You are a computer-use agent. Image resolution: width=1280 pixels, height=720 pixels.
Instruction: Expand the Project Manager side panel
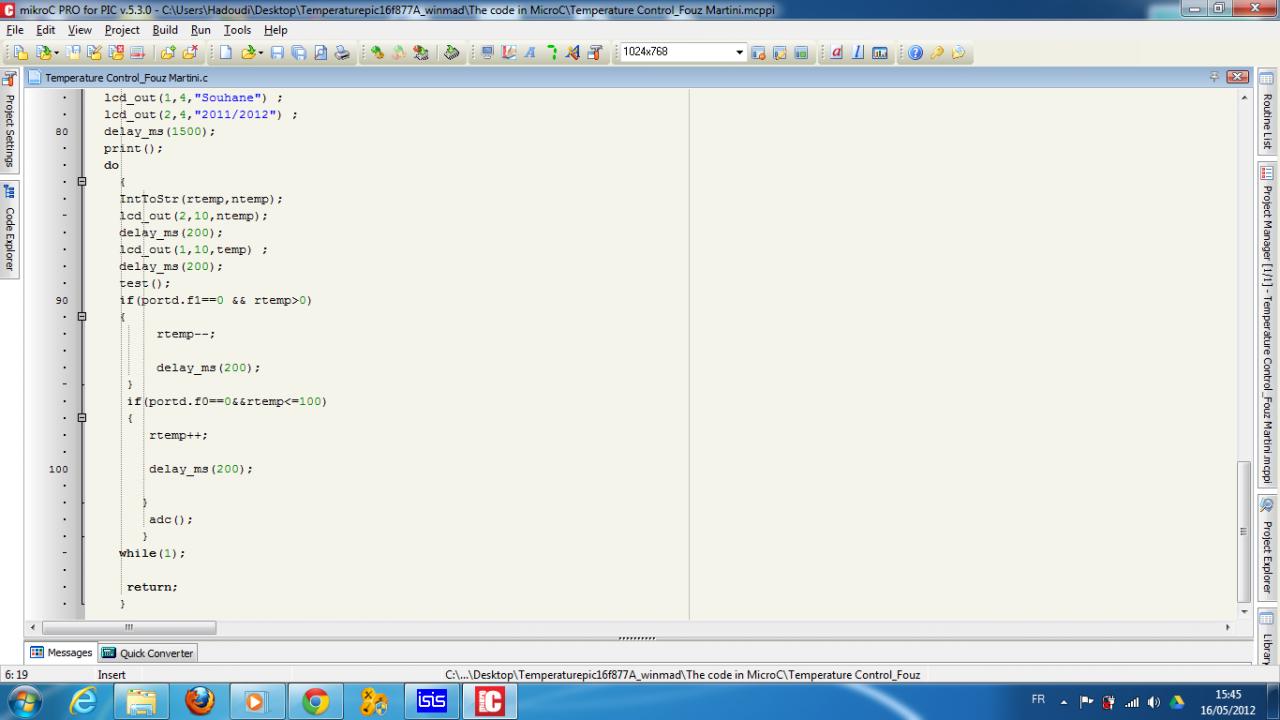tap(1268, 326)
